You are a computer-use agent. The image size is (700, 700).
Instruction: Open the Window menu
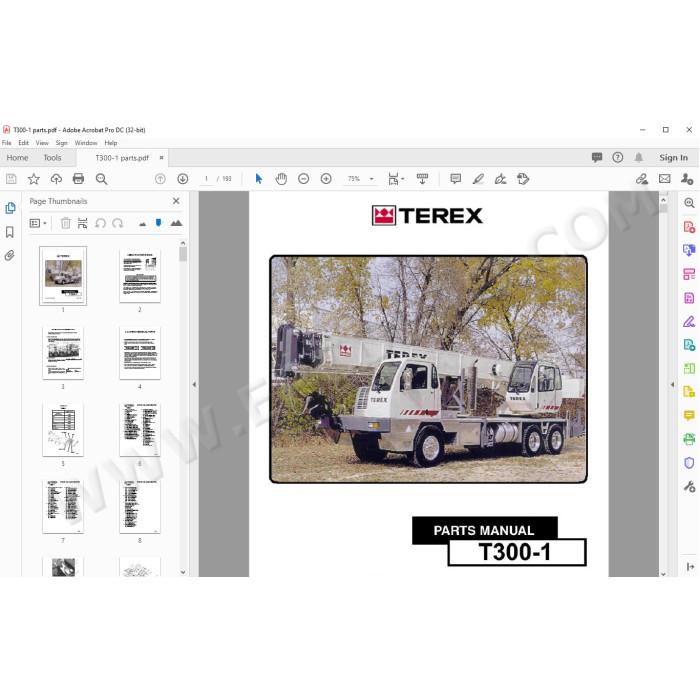click(x=86, y=143)
